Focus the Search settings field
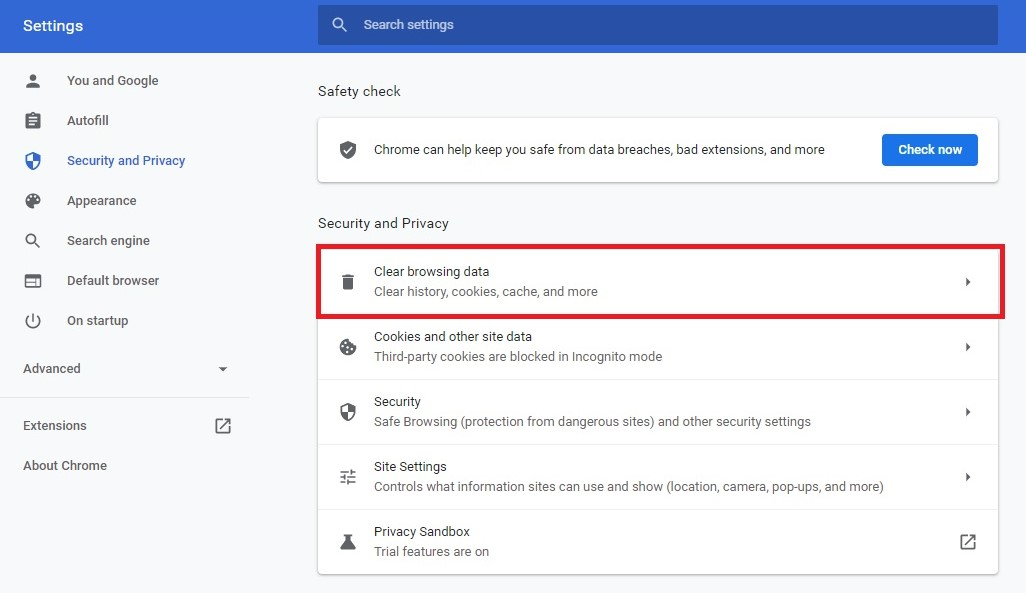The height and width of the screenshot is (597, 1026). [x=658, y=25]
